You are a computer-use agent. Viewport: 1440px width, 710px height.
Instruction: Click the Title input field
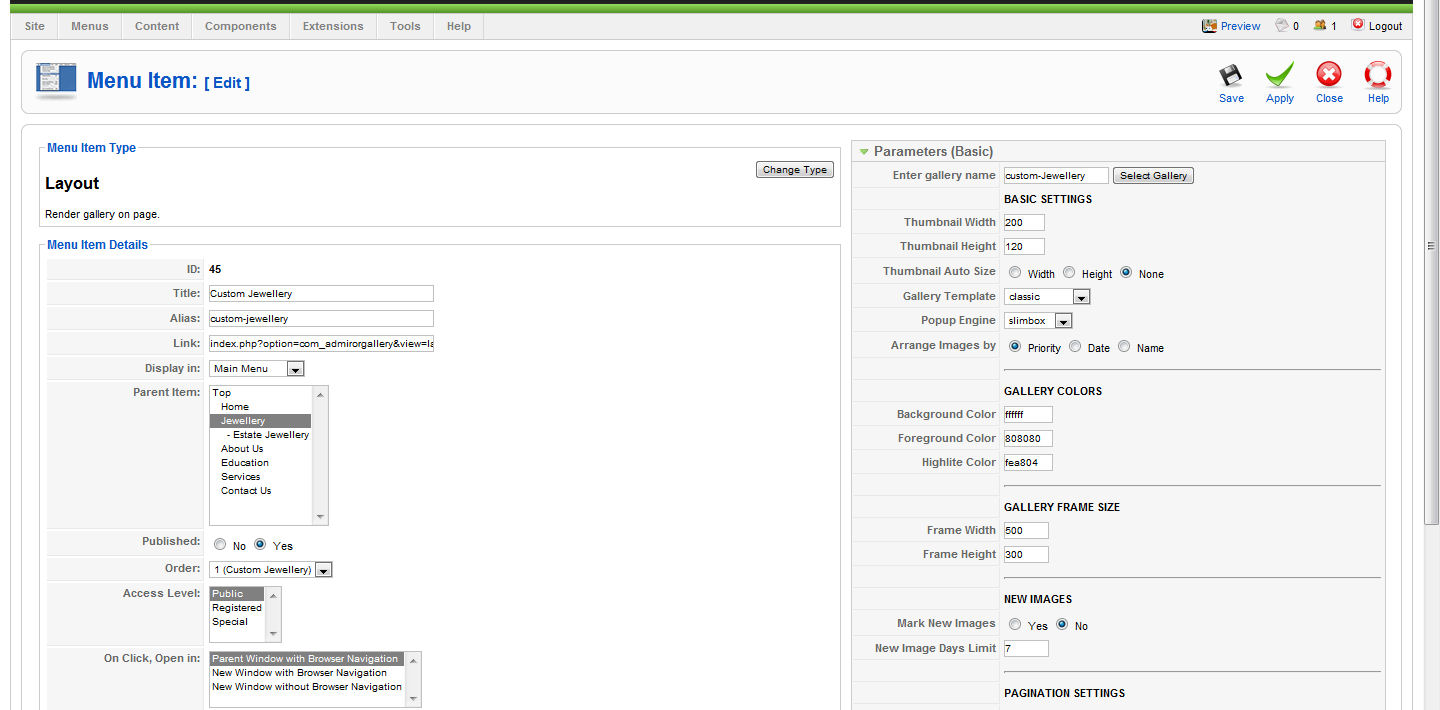click(x=321, y=294)
